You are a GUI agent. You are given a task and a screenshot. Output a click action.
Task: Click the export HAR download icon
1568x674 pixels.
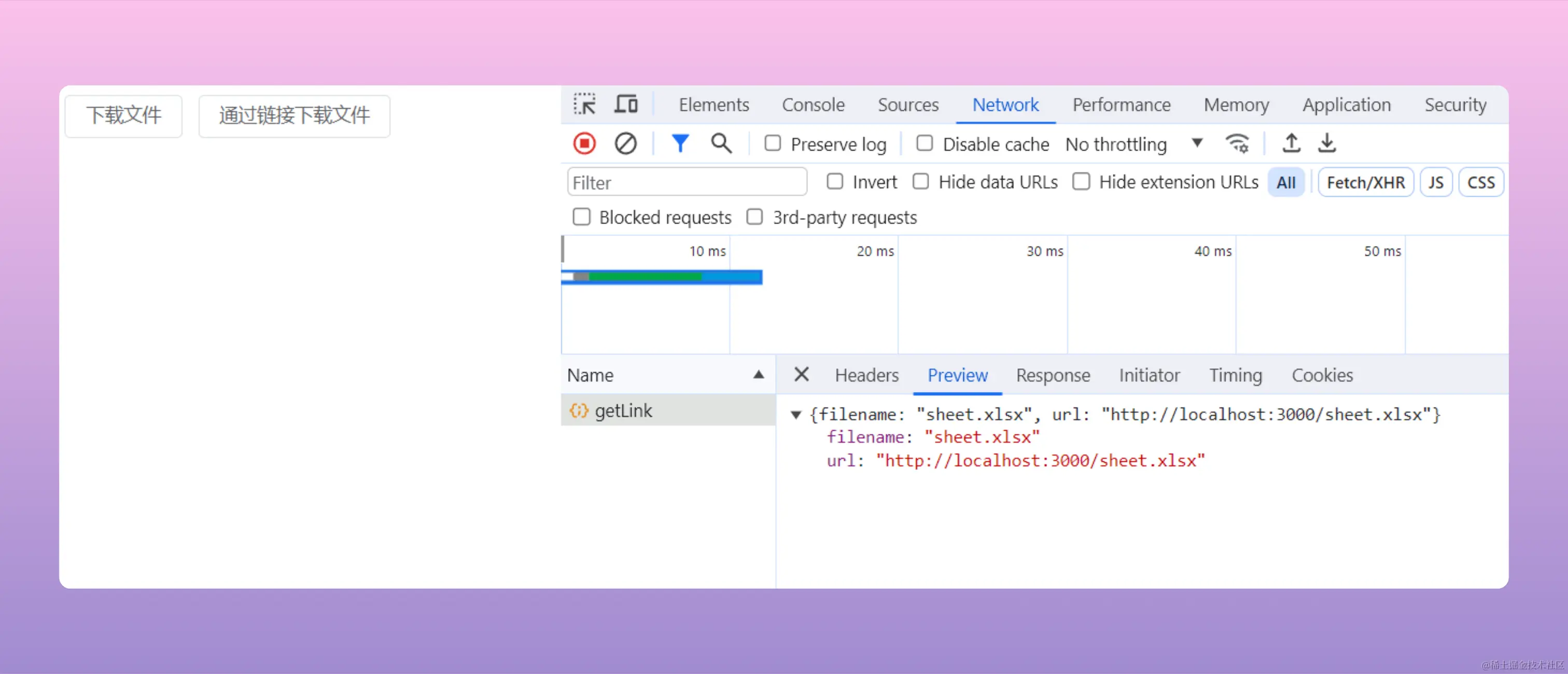(1326, 144)
